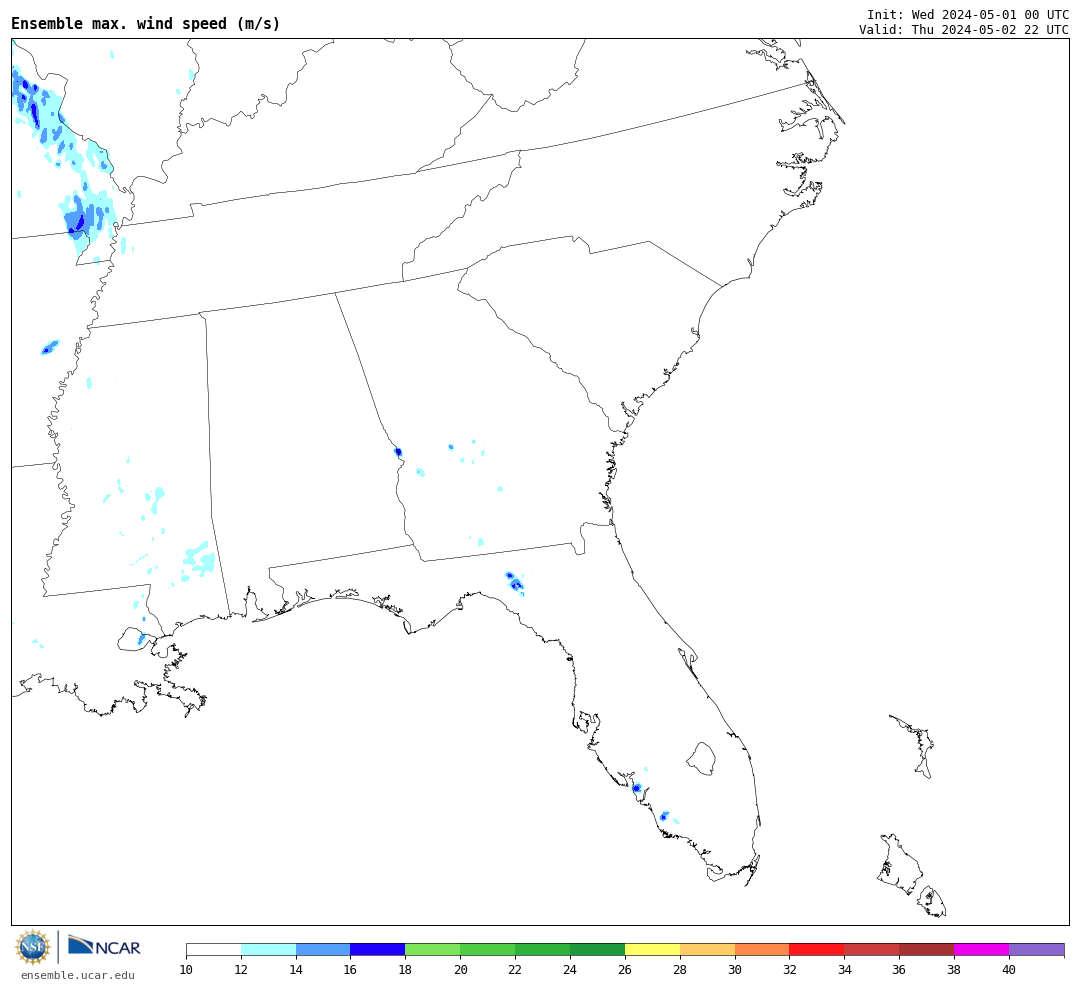Click the green 20-22 colorbar swatch
This screenshot has height=988, width=1080.
click(488, 949)
